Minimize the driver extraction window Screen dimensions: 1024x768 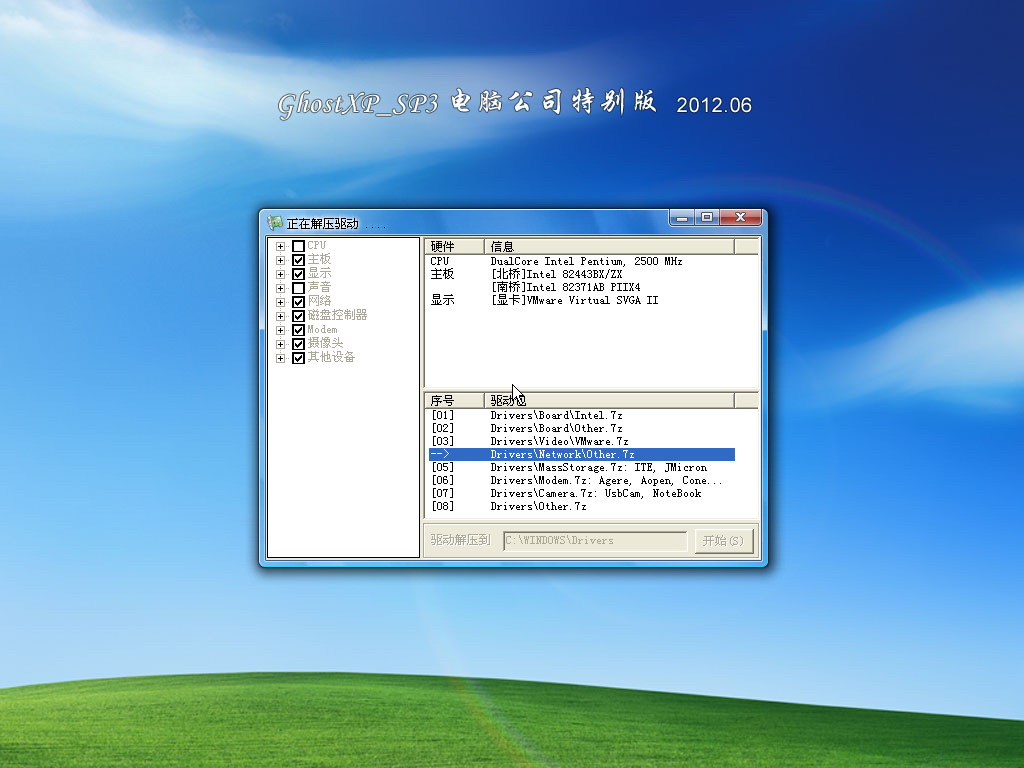681,217
